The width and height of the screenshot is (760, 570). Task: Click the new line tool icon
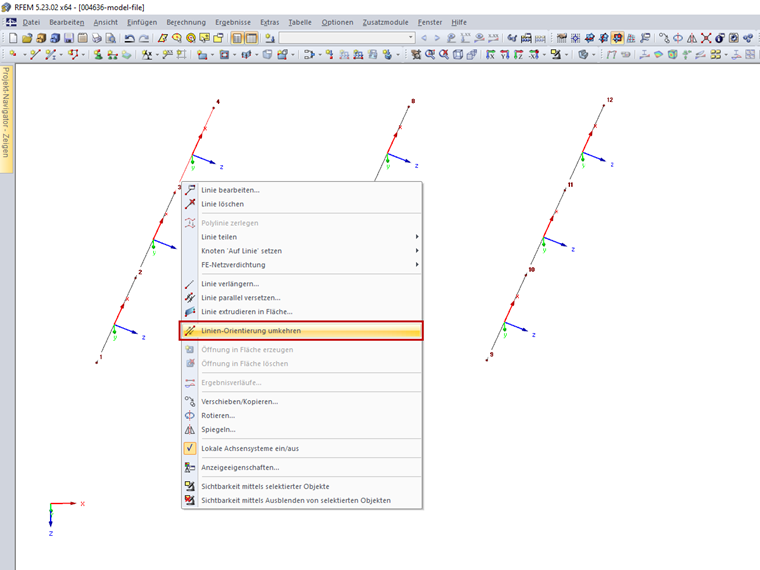click(x=35, y=55)
